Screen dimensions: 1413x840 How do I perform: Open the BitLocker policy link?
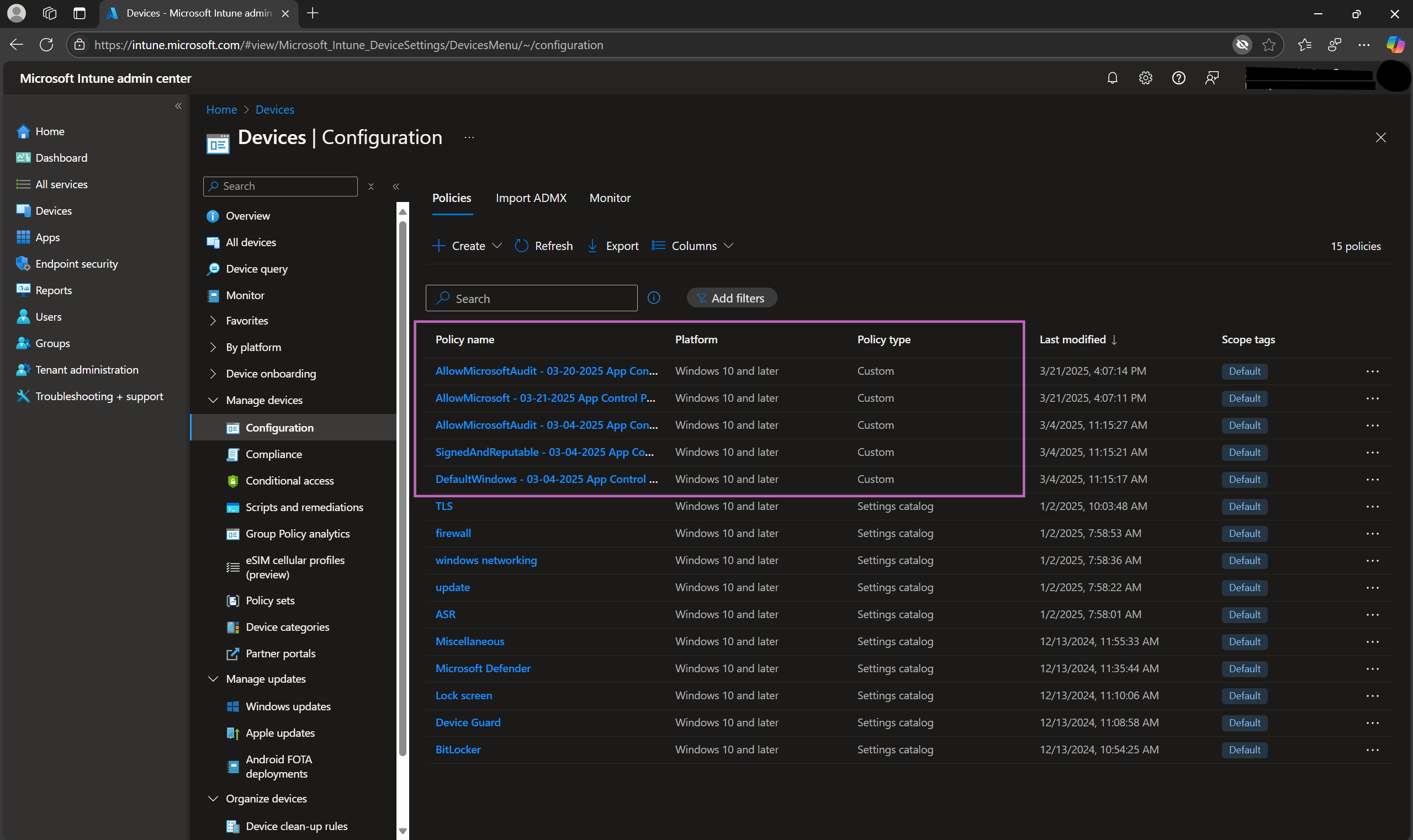click(458, 749)
